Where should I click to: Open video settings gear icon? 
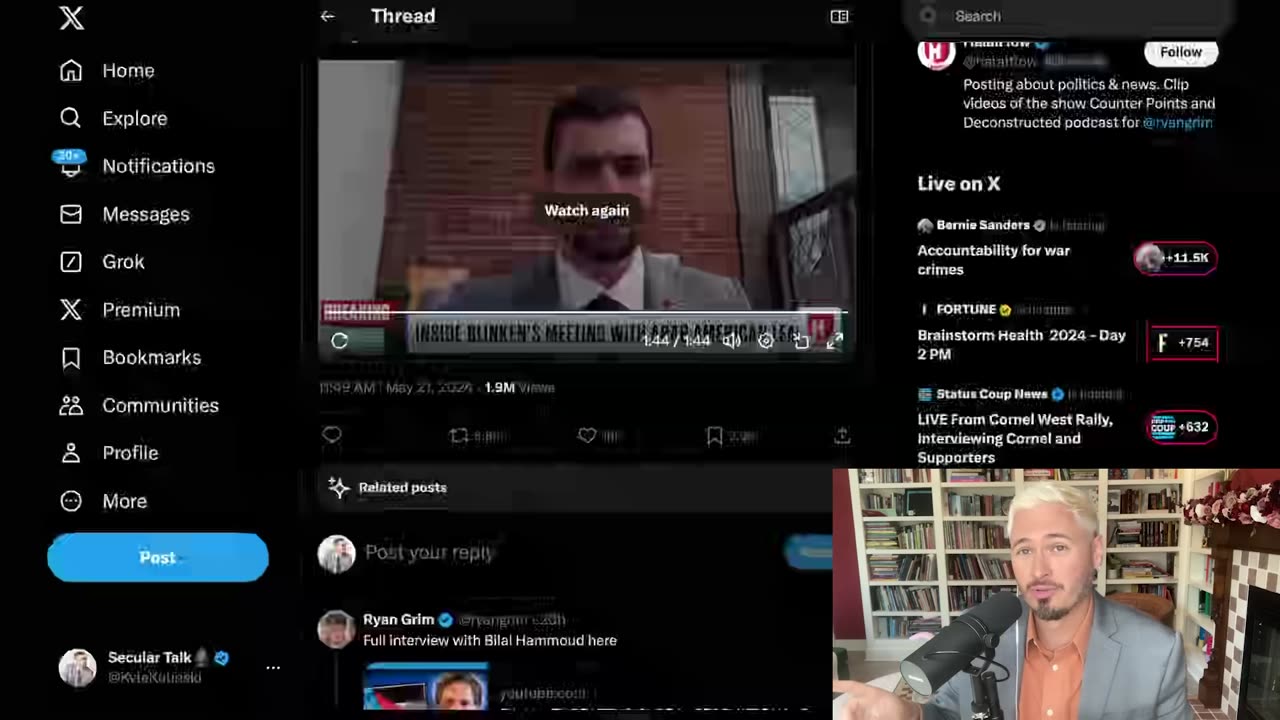point(766,341)
